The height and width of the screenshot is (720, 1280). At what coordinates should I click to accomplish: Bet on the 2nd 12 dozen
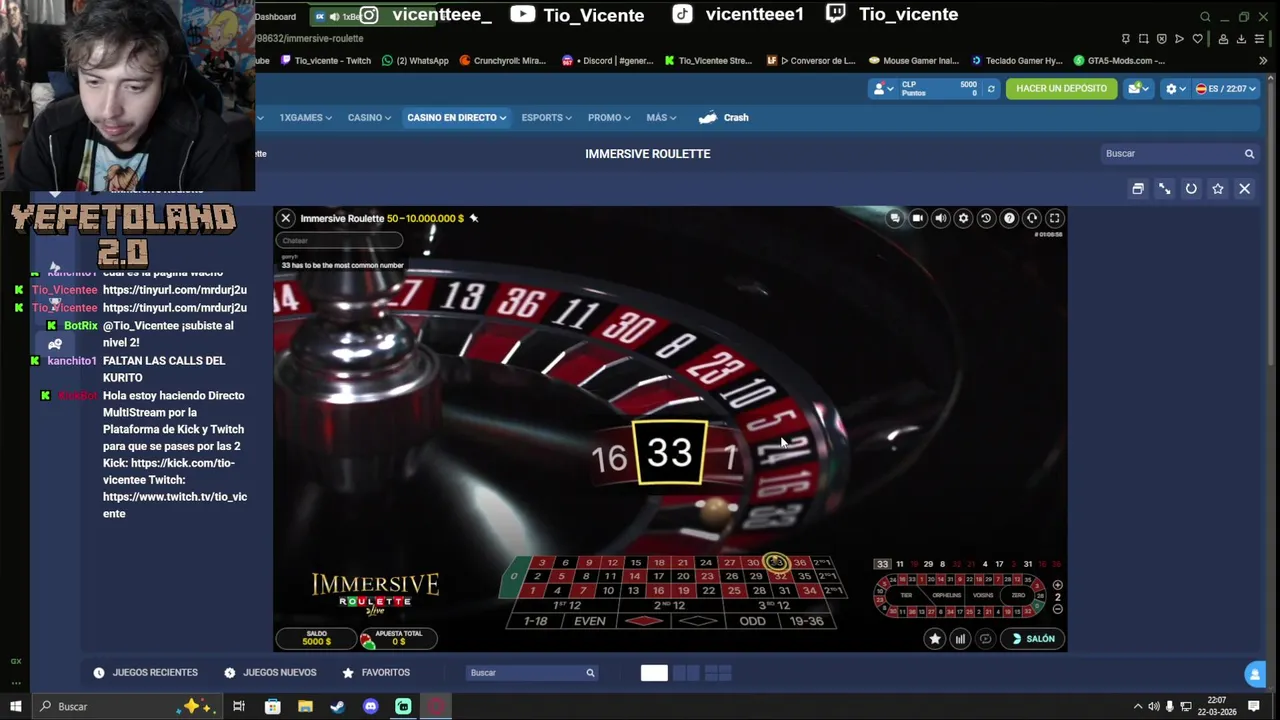[x=669, y=606]
